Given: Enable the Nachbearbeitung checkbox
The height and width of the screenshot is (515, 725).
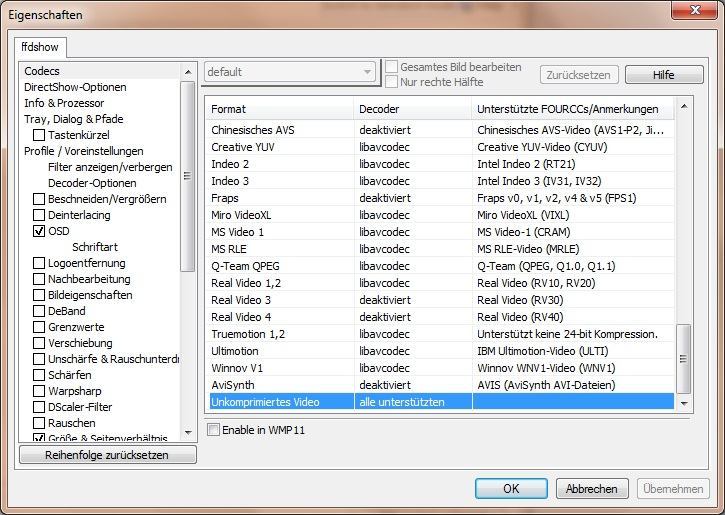Looking at the screenshot, I should coord(39,279).
